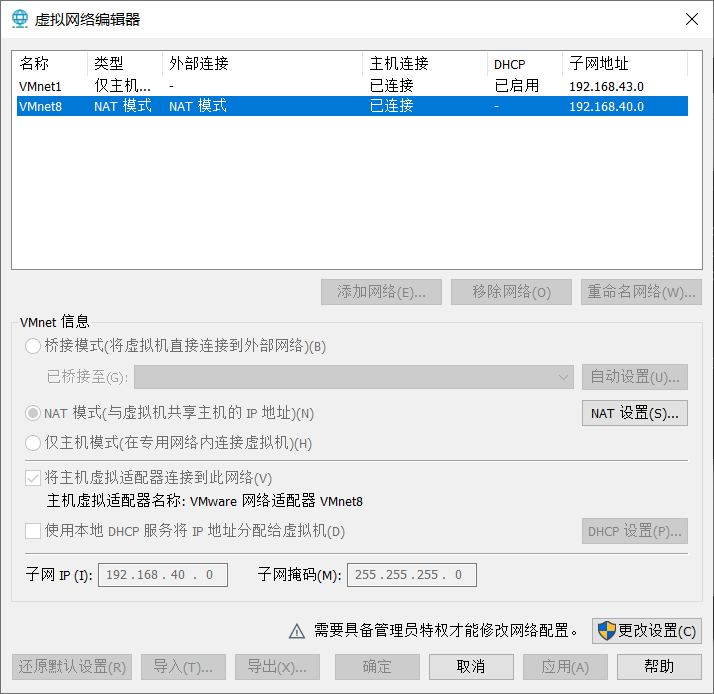The image size is (714, 694).
Task: Open NAT 设置(S)... dialog
Action: pyautogui.click(x=635, y=413)
